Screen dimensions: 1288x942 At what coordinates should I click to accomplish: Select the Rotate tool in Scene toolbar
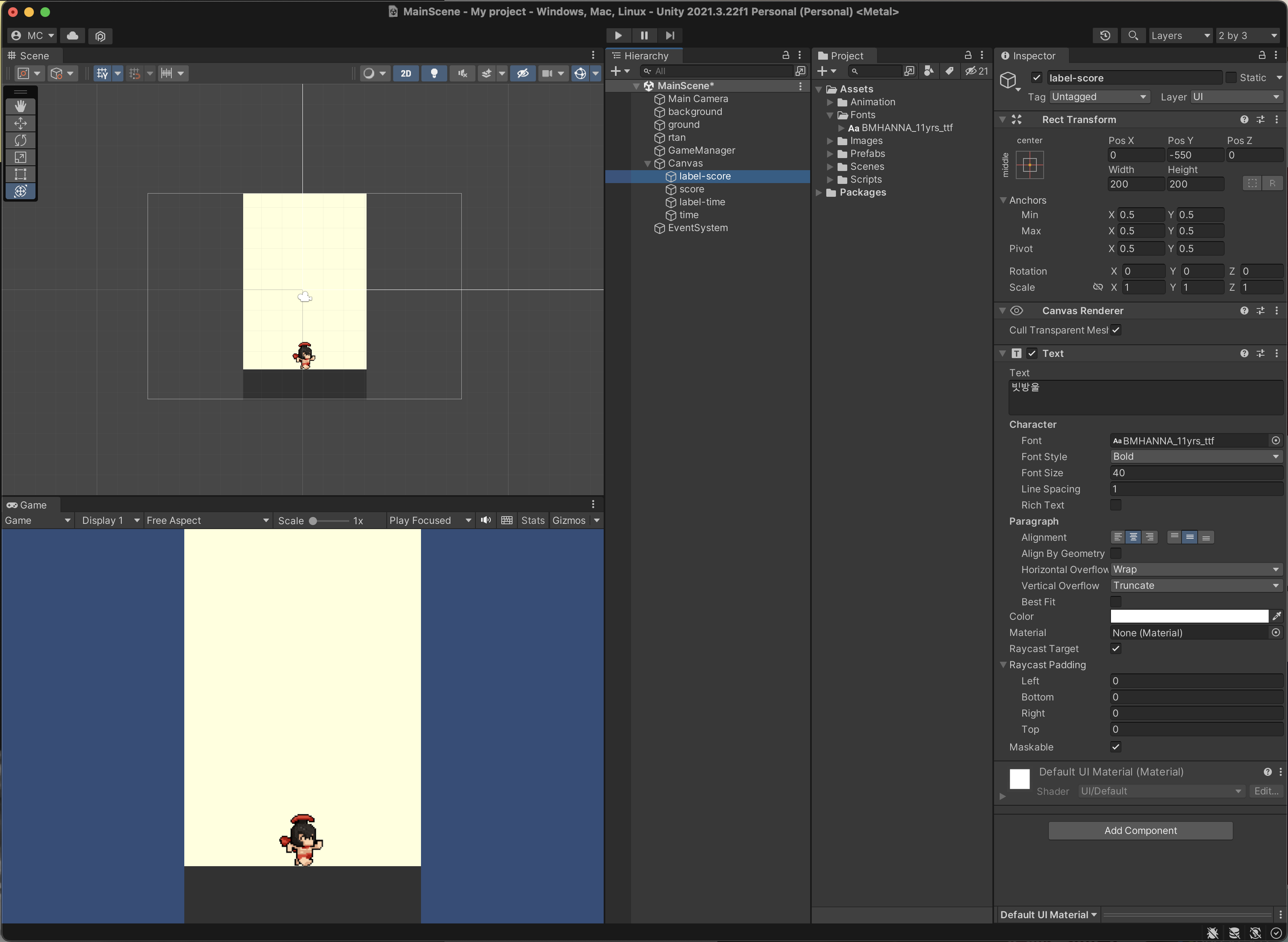pos(21,140)
